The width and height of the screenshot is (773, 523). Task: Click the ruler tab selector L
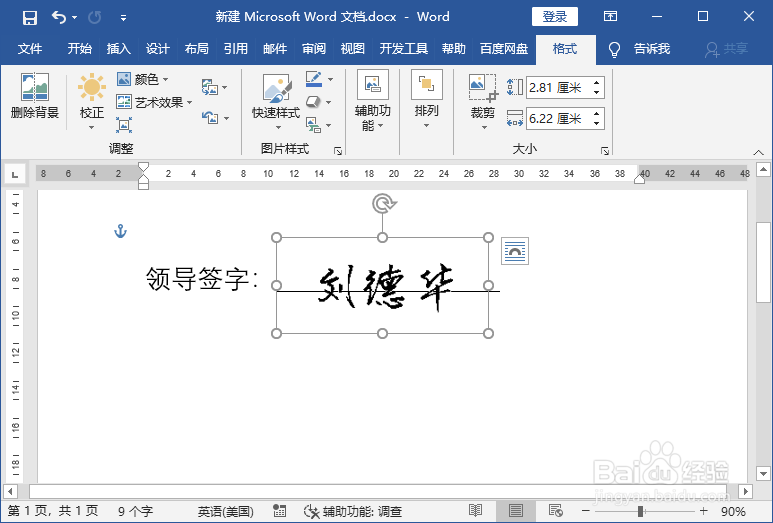pyautogui.click(x=15, y=174)
